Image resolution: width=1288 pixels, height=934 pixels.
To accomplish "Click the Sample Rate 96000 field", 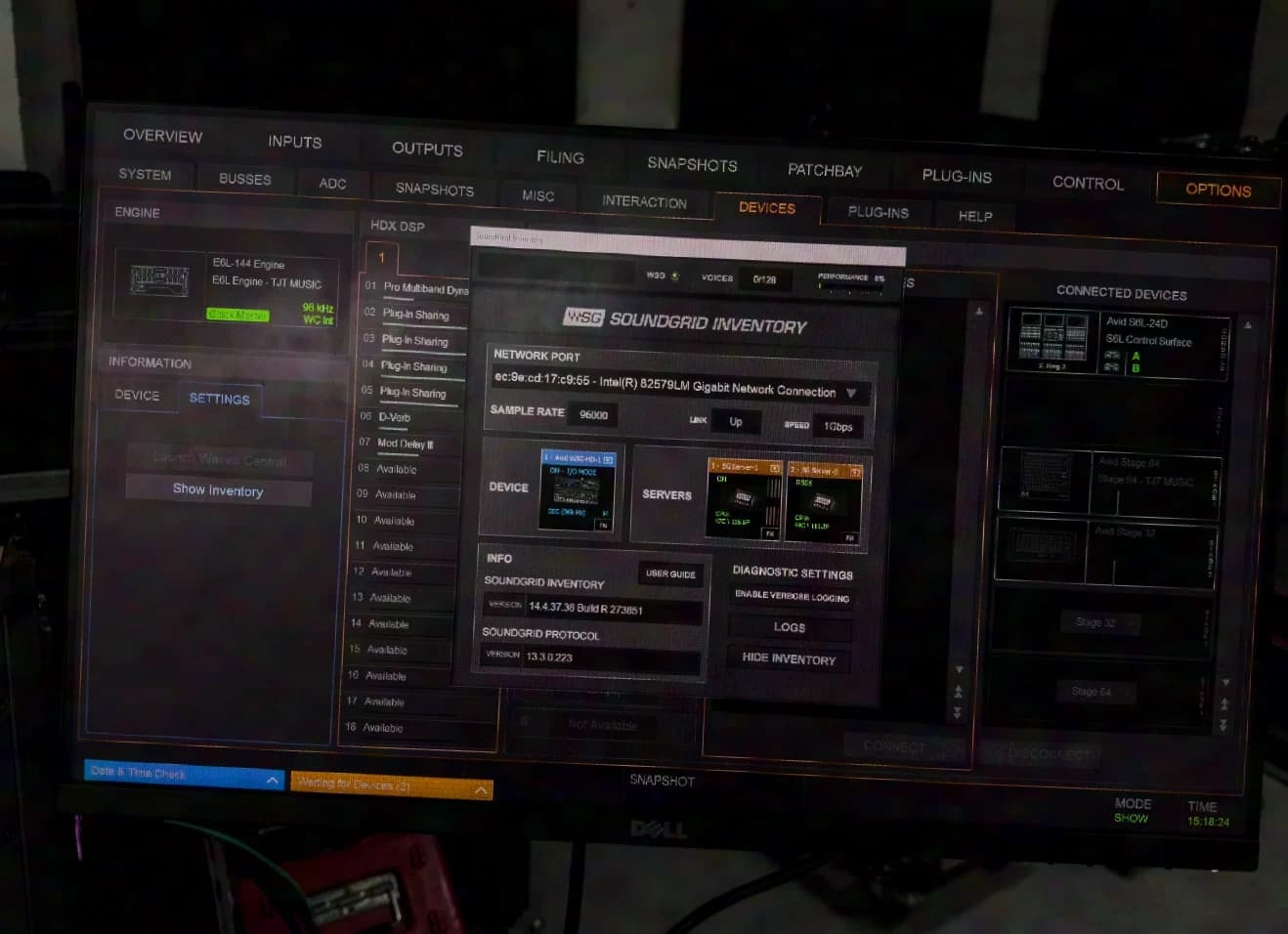I will click(x=593, y=415).
